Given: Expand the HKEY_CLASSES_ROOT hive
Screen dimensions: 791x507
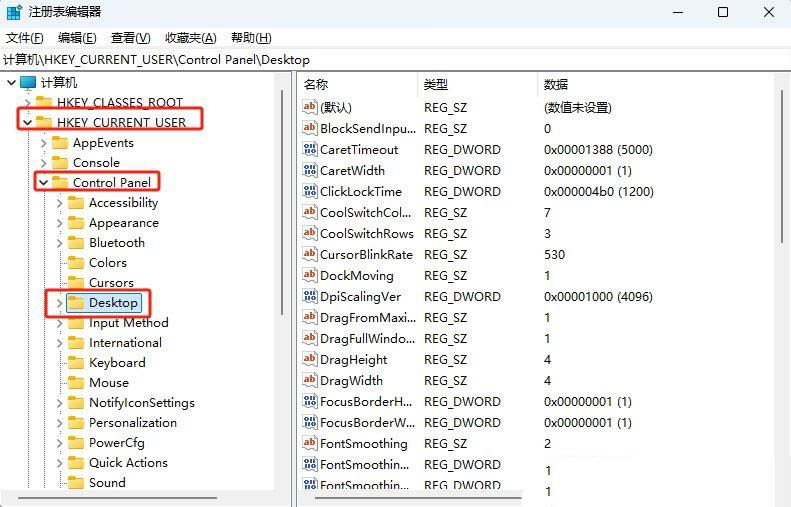Looking at the screenshot, I should click(x=27, y=102).
